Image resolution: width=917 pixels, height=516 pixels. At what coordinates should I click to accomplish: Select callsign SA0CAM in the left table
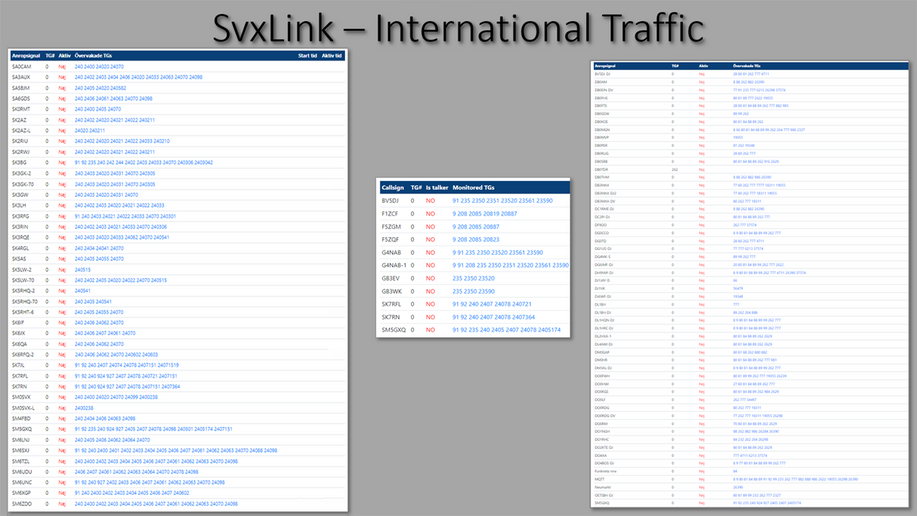(22, 67)
